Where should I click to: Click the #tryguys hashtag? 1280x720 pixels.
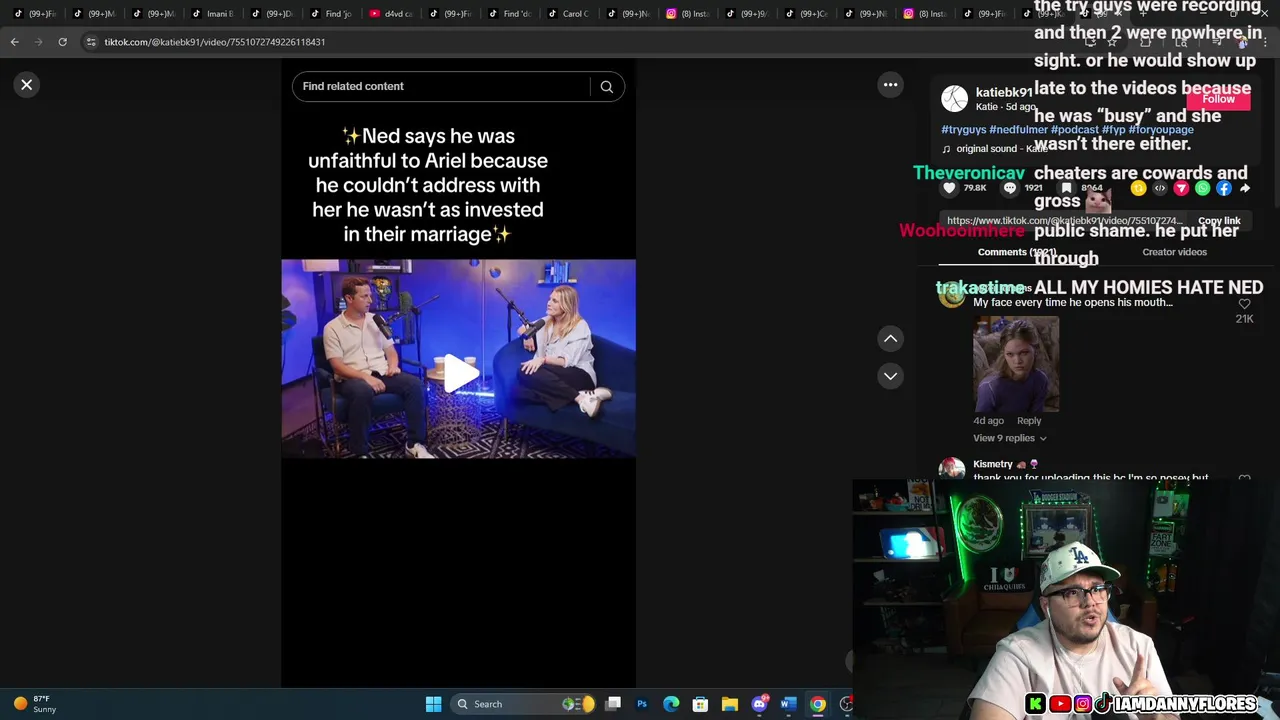(x=963, y=130)
